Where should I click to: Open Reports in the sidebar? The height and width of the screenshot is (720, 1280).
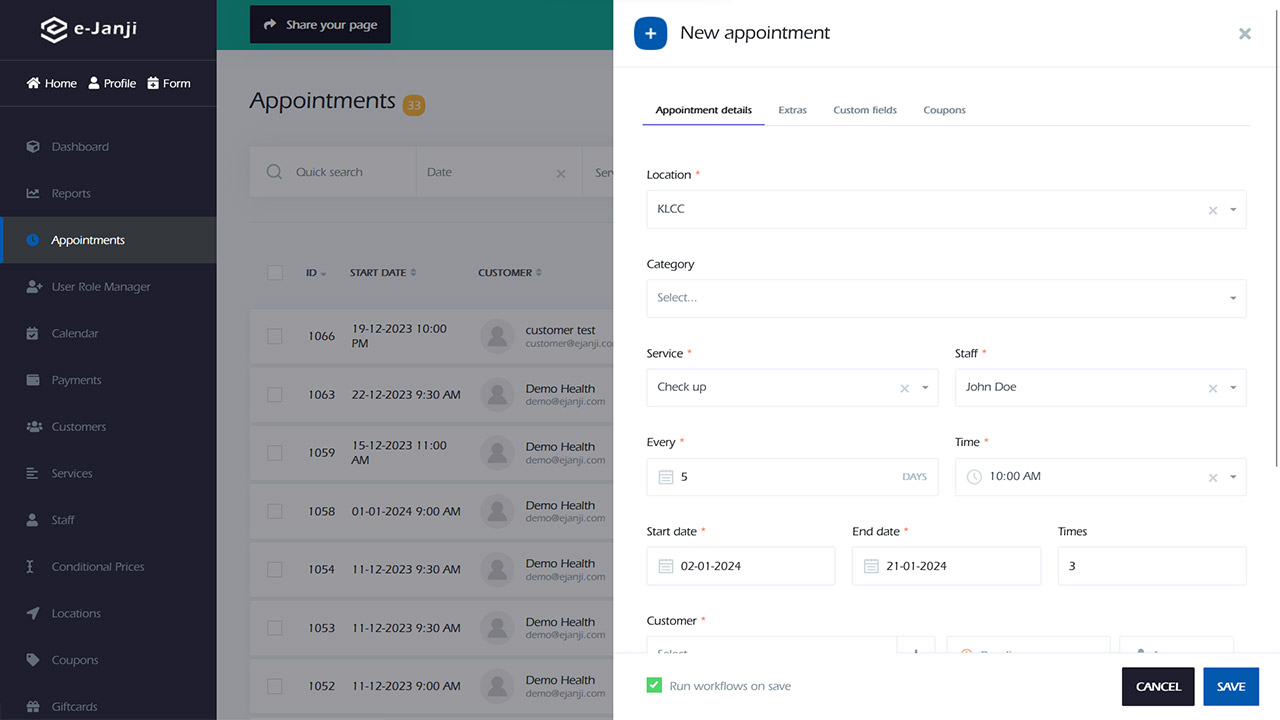(x=108, y=194)
